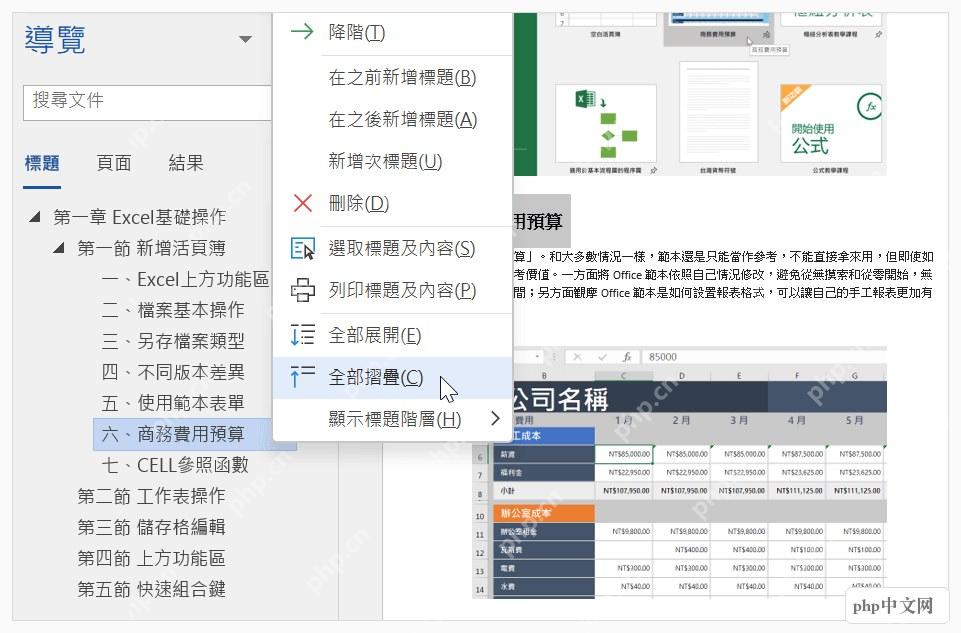Go to 四、不同版本差異 heading
Image resolution: width=961 pixels, height=633 pixels.
[x=173, y=372]
